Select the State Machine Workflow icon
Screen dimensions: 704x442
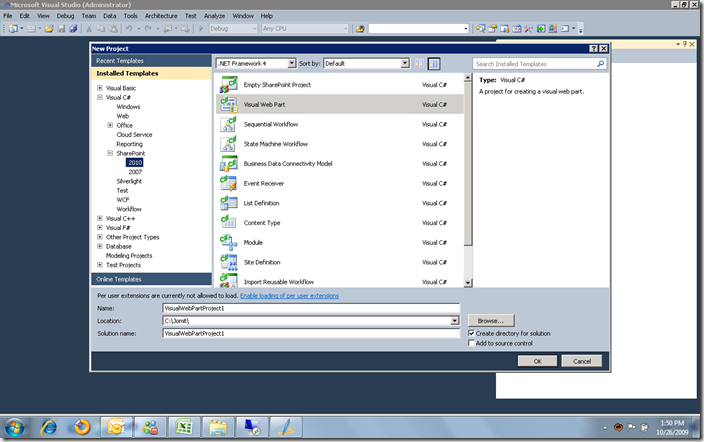coord(229,144)
